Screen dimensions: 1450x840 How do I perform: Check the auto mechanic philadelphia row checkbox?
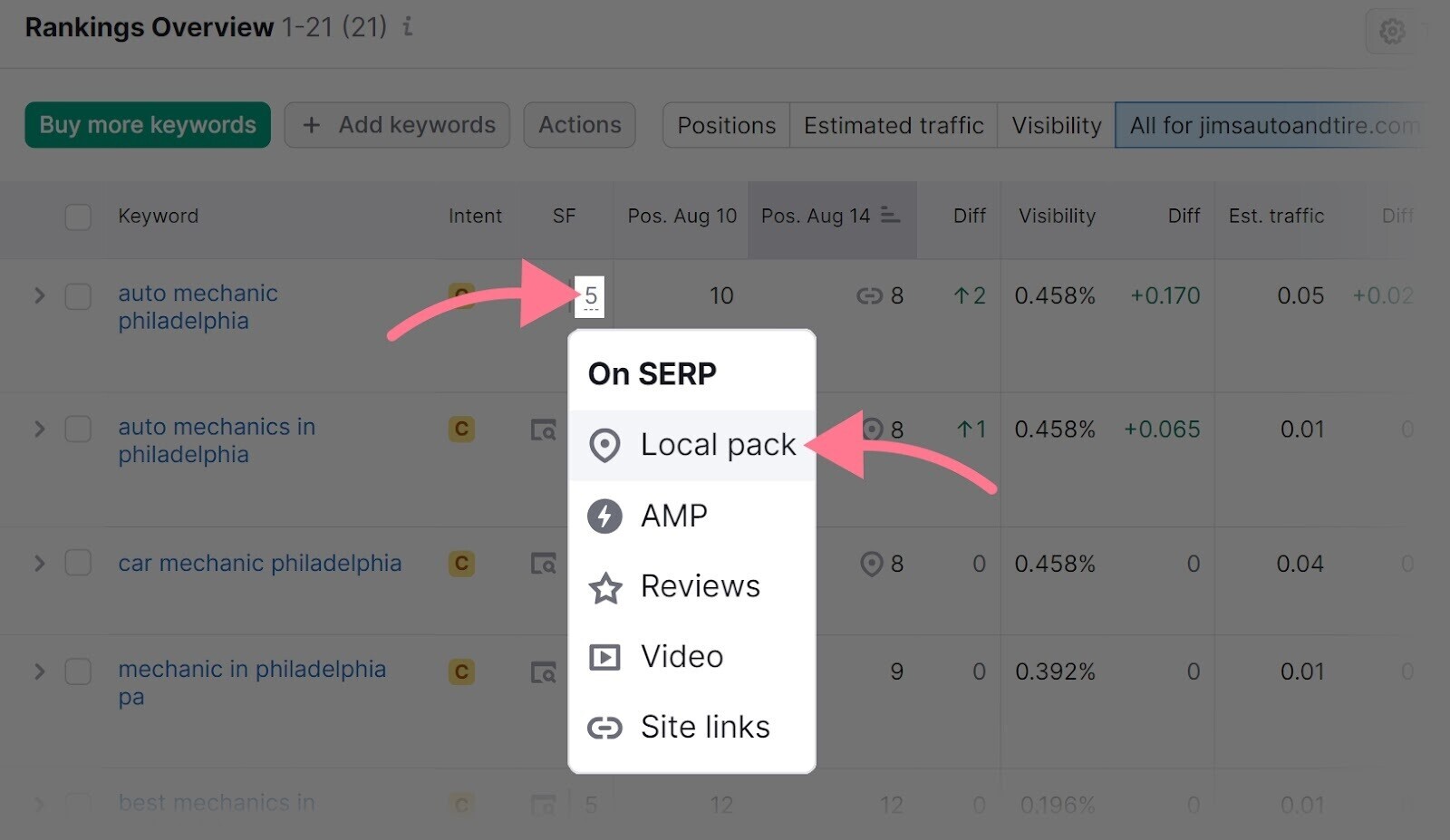pyautogui.click(x=78, y=295)
